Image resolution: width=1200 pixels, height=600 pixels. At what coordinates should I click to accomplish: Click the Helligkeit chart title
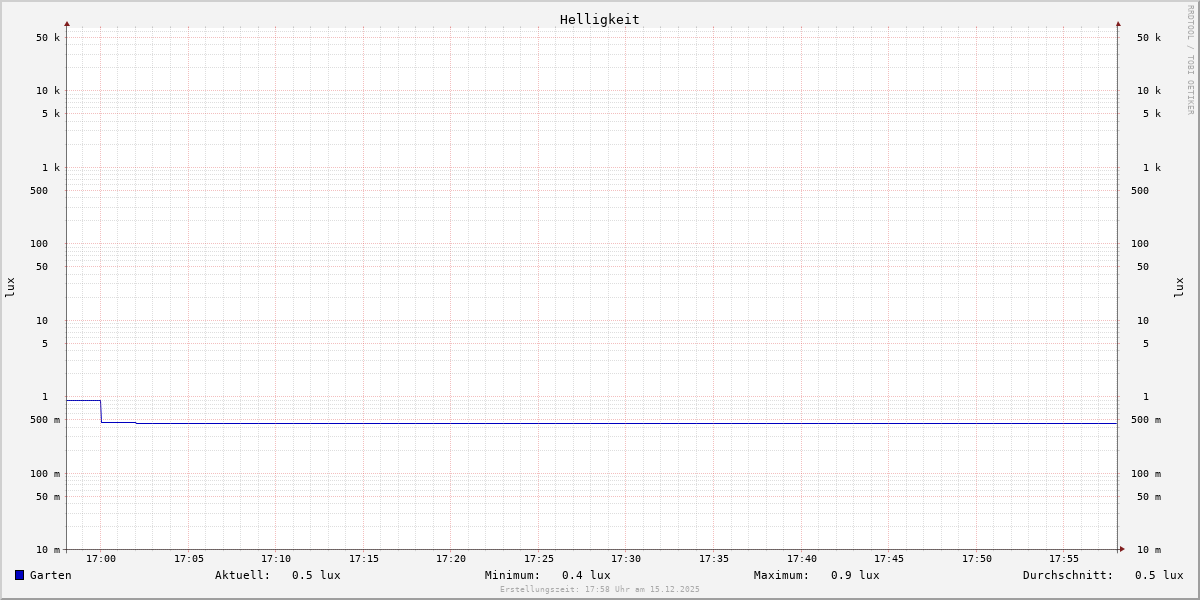click(599, 19)
